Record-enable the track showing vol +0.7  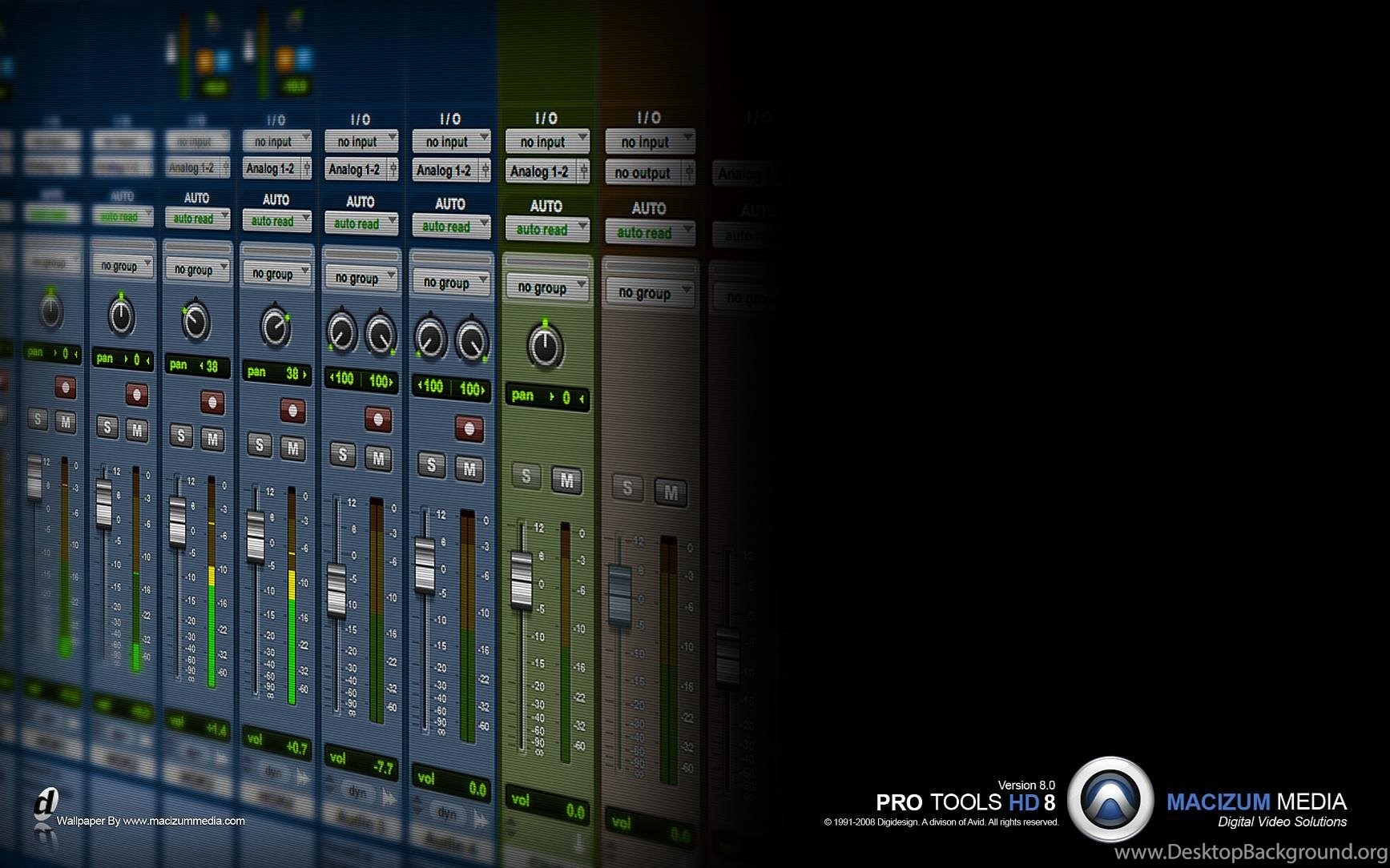(292, 411)
